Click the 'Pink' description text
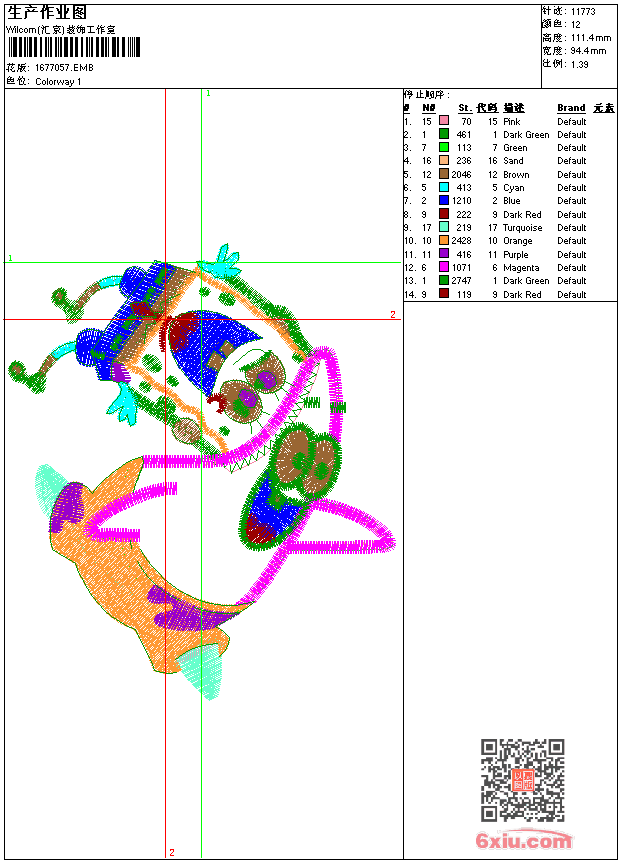This screenshot has width=620, height=860. coord(512,121)
